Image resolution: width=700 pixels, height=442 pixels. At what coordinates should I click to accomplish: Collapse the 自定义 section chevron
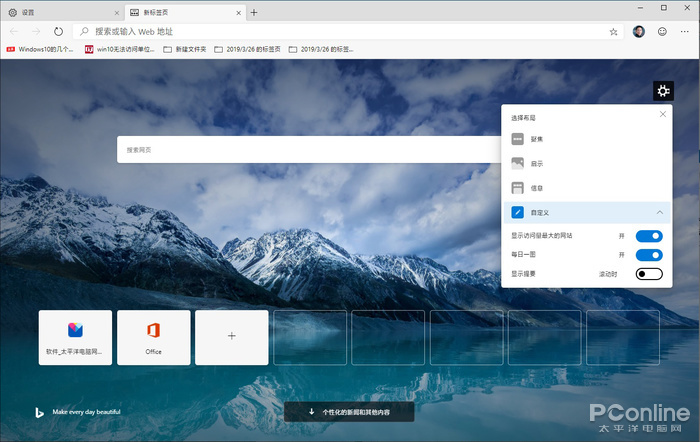pyautogui.click(x=660, y=213)
